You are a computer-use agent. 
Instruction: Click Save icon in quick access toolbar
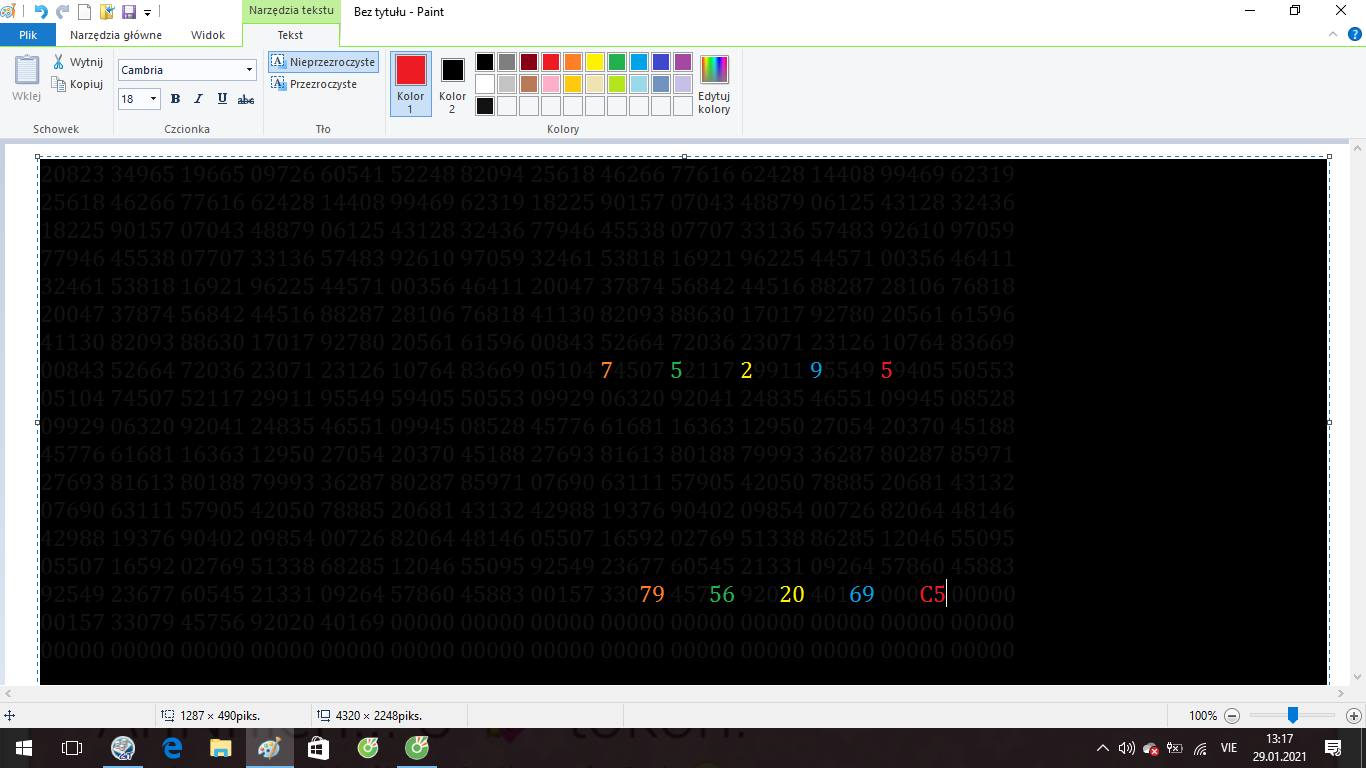[x=128, y=12]
